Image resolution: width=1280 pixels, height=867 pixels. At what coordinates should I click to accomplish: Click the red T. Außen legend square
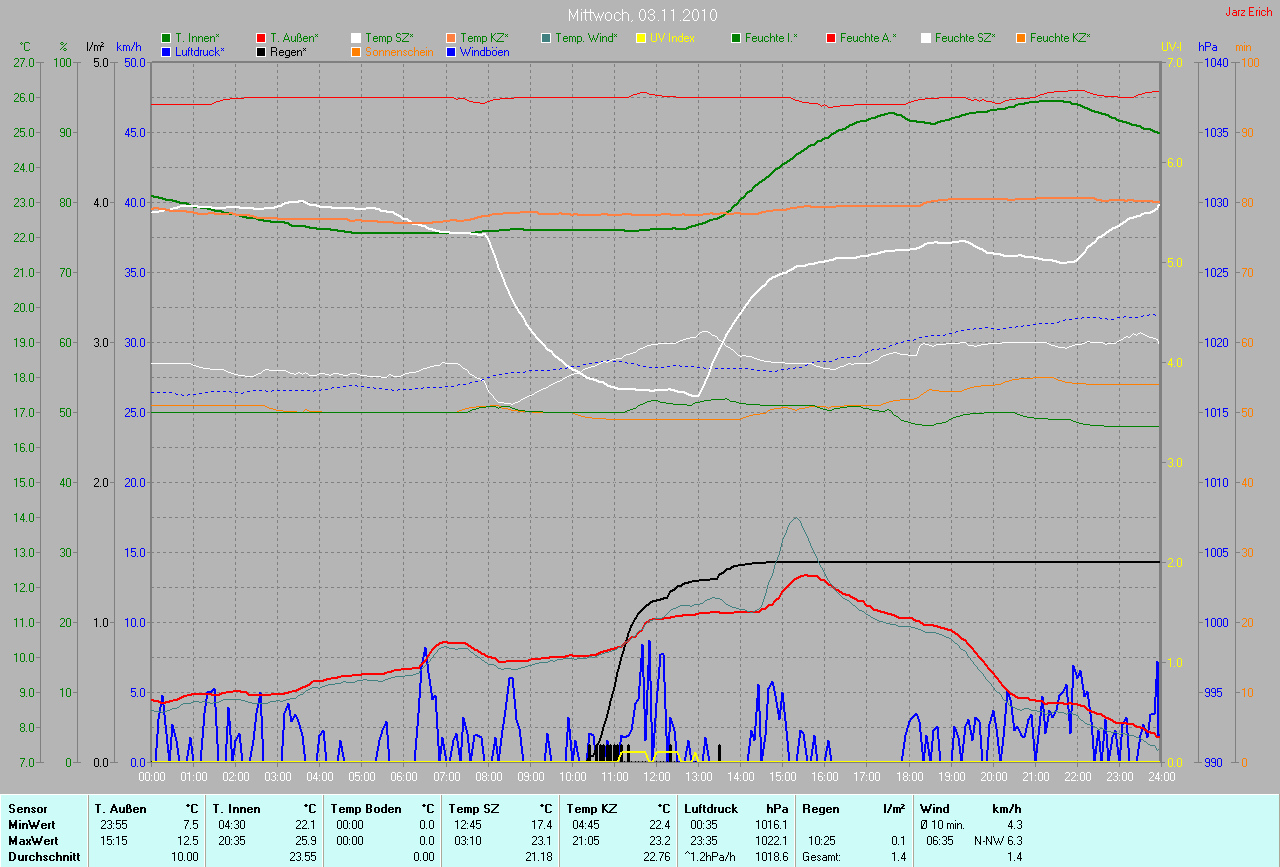click(261, 38)
